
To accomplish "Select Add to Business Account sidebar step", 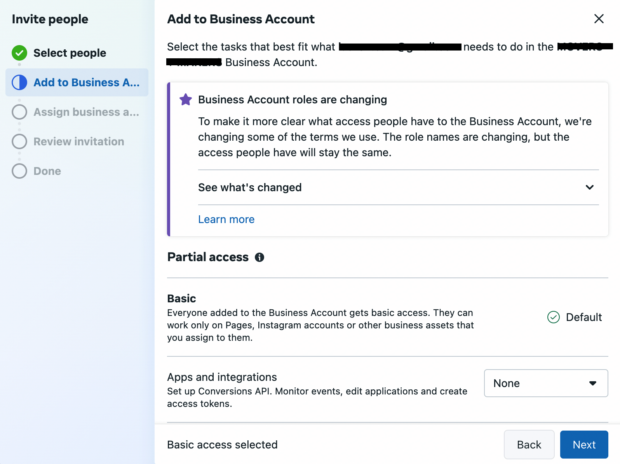I will (86, 83).
